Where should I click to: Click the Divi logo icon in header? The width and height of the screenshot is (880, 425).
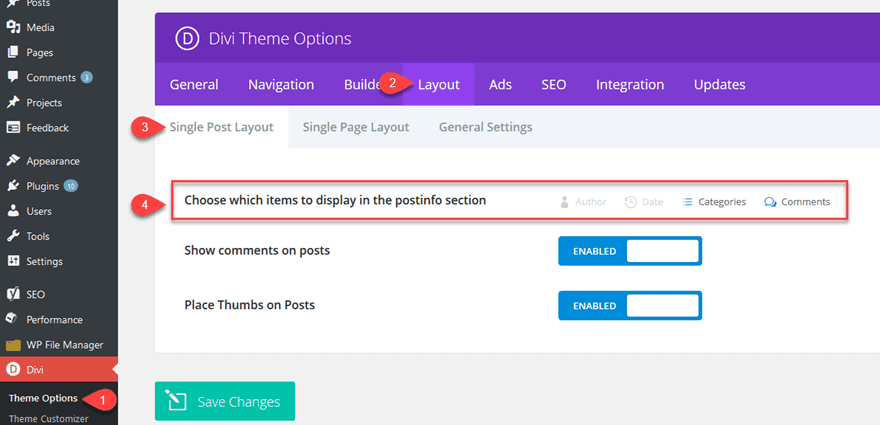[x=187, y=39]
